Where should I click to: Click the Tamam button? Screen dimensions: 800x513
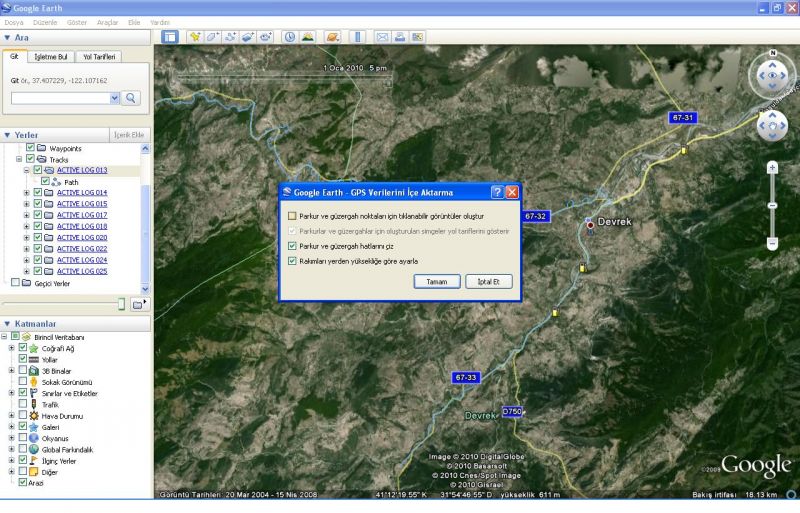click(x=436, y=282)
